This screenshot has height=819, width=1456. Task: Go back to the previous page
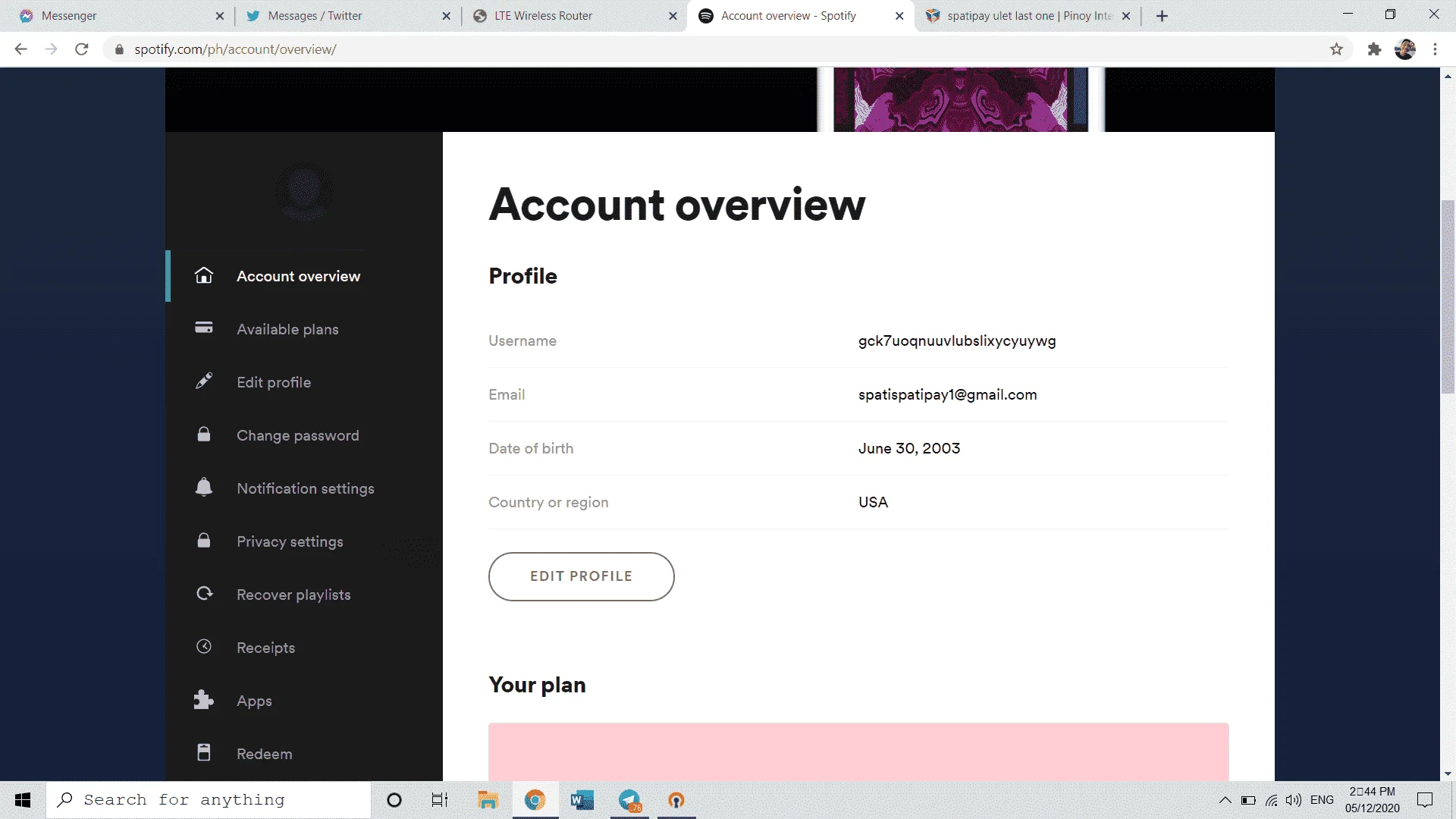(x=21, y=49)
